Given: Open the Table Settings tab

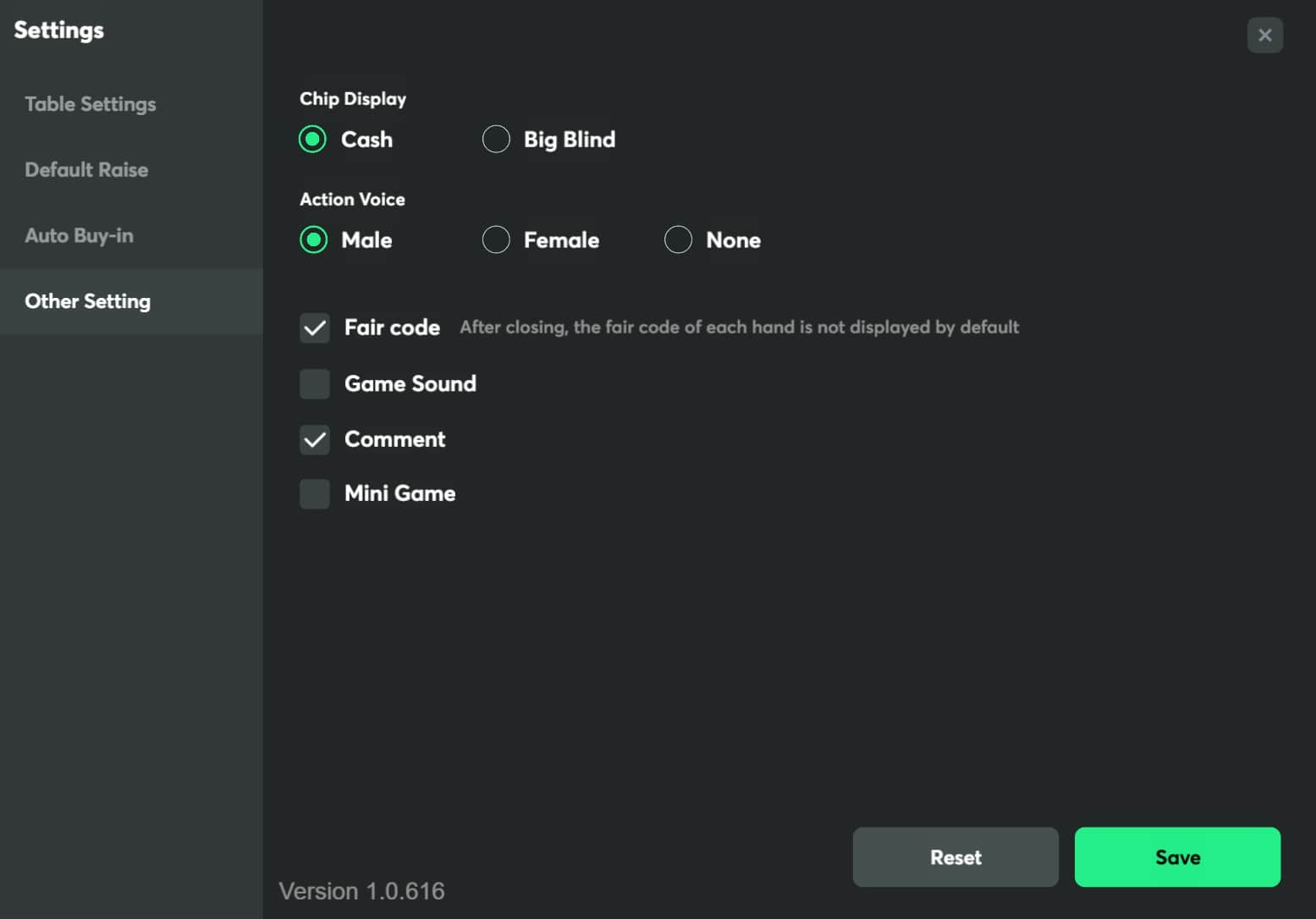Looking at the screenshot, I should point(91,104).
